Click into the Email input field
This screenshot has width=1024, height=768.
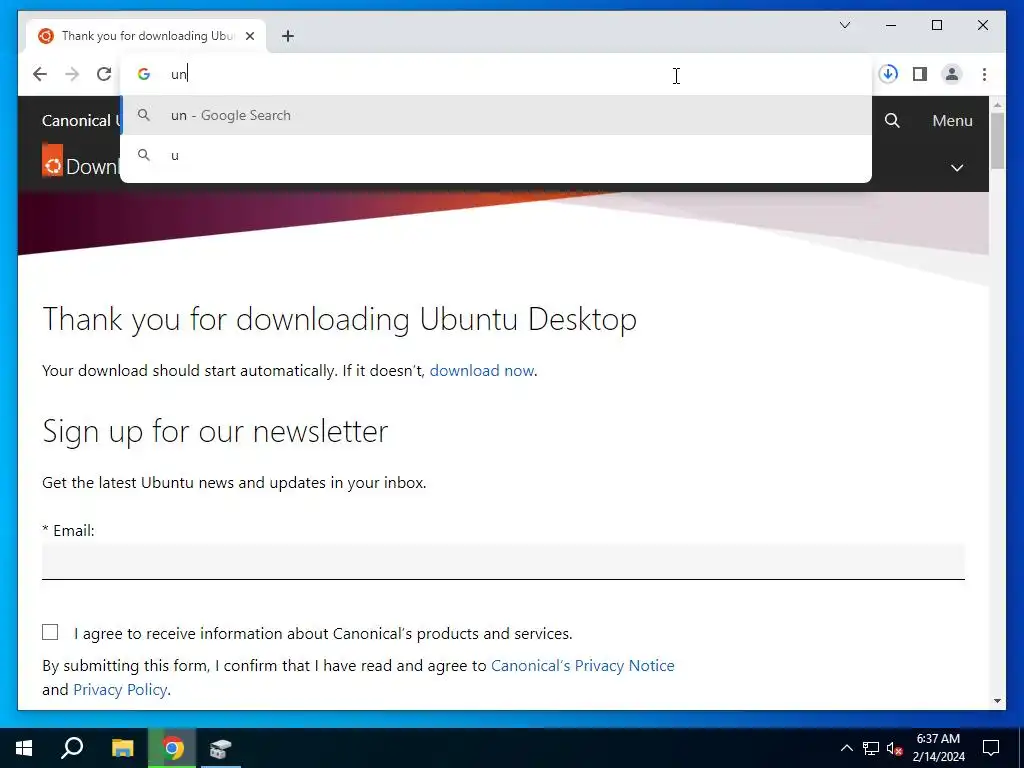tap(503, 561)
